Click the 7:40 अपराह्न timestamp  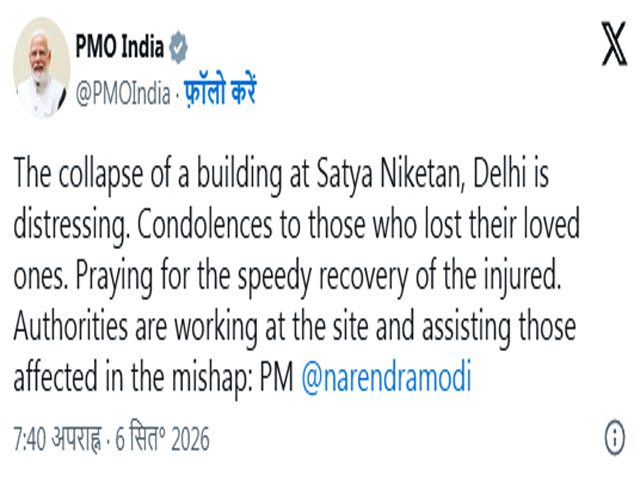coord(57,438)
